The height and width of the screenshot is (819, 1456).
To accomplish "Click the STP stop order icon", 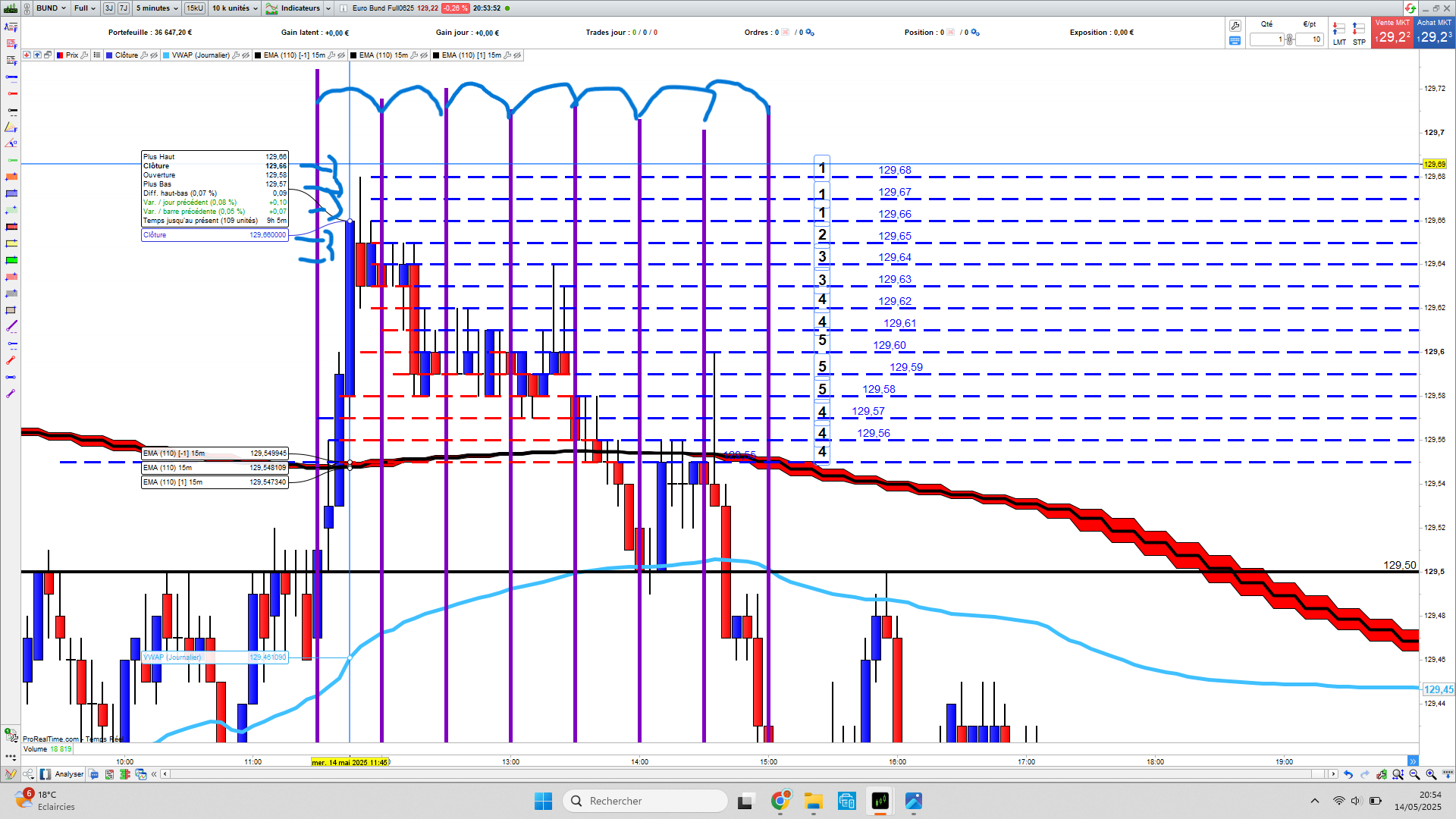I will [1359, 30].
